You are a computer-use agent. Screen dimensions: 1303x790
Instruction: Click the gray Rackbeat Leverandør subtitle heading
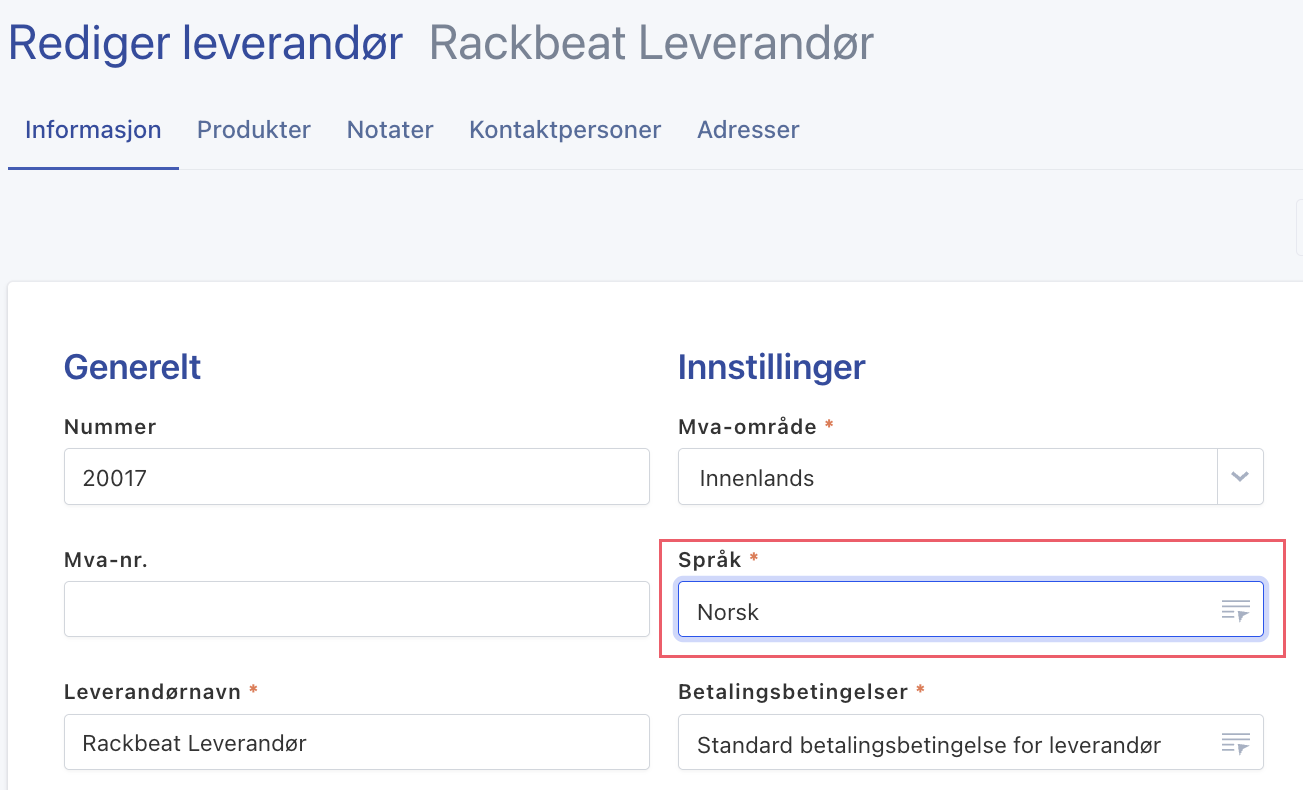[x=651, y=44]
